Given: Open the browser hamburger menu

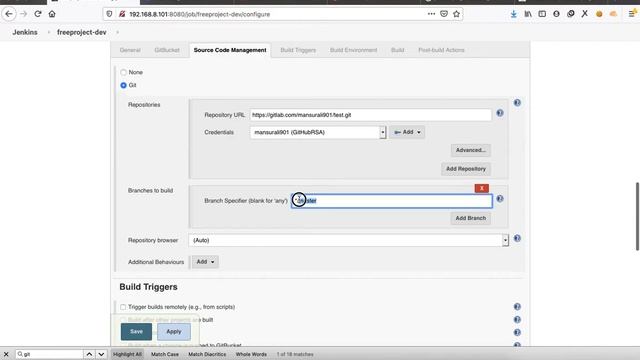Looking at the screenshot, I should point(631,14).
